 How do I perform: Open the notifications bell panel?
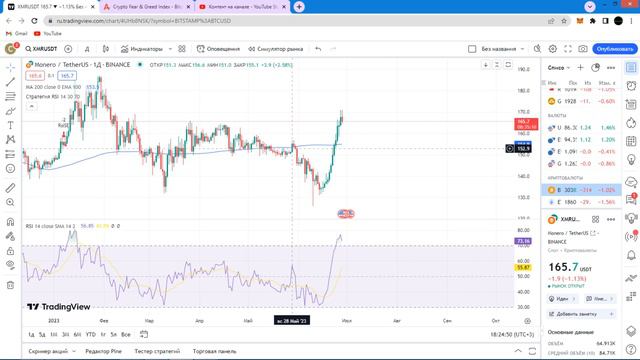tap(631, 256)
